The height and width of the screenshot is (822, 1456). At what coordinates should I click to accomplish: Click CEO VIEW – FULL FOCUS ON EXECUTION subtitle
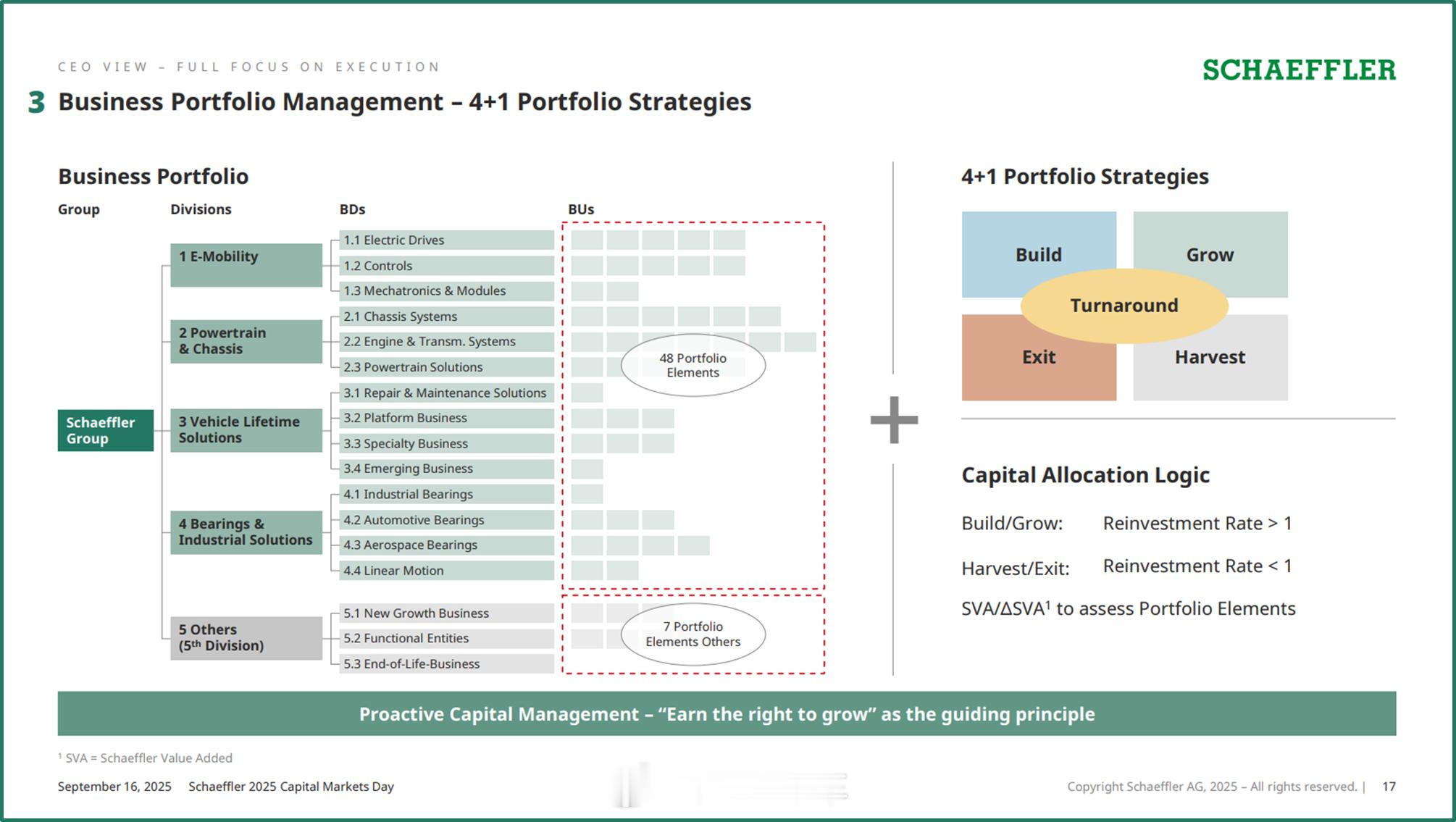click(249, 67)
